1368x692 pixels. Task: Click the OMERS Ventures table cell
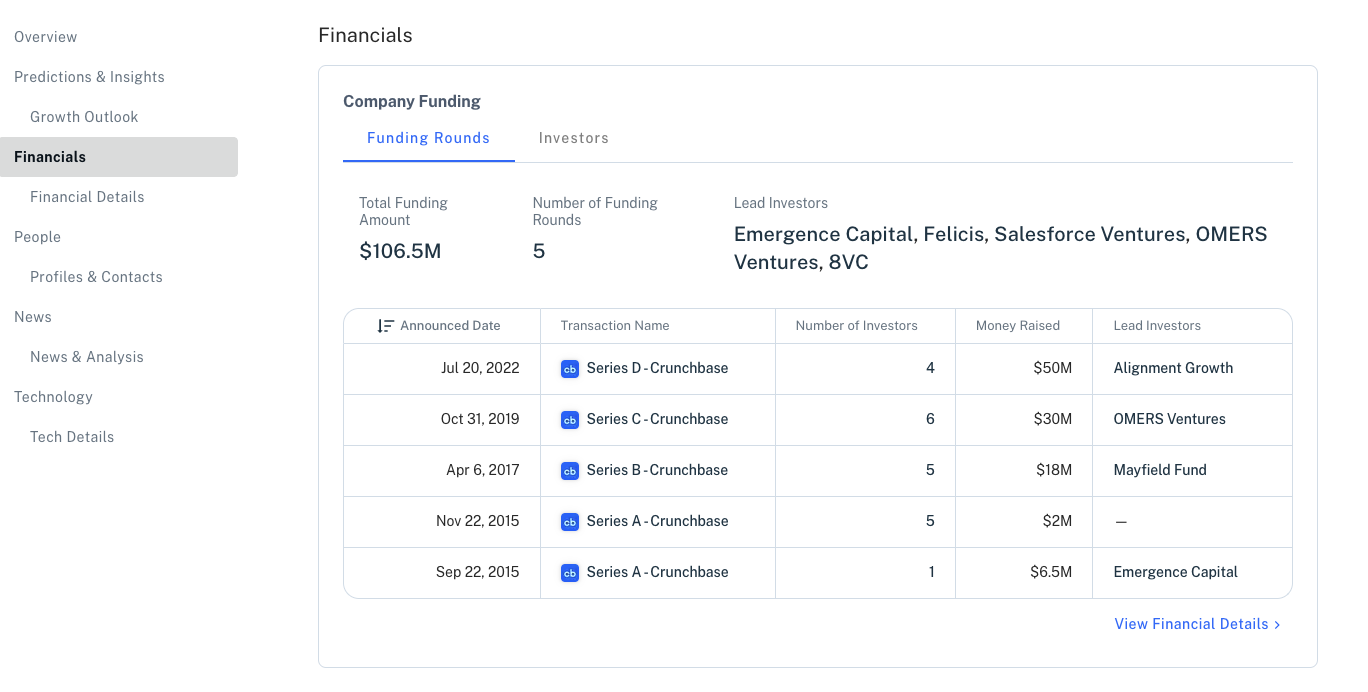click(1192, 420)
